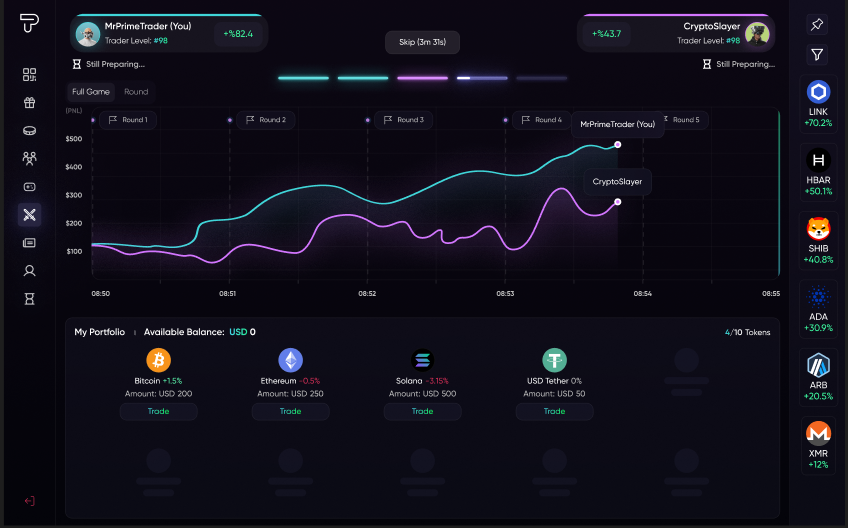Select the Round 3 flag marker
The image size is (848, 528).
404,120
